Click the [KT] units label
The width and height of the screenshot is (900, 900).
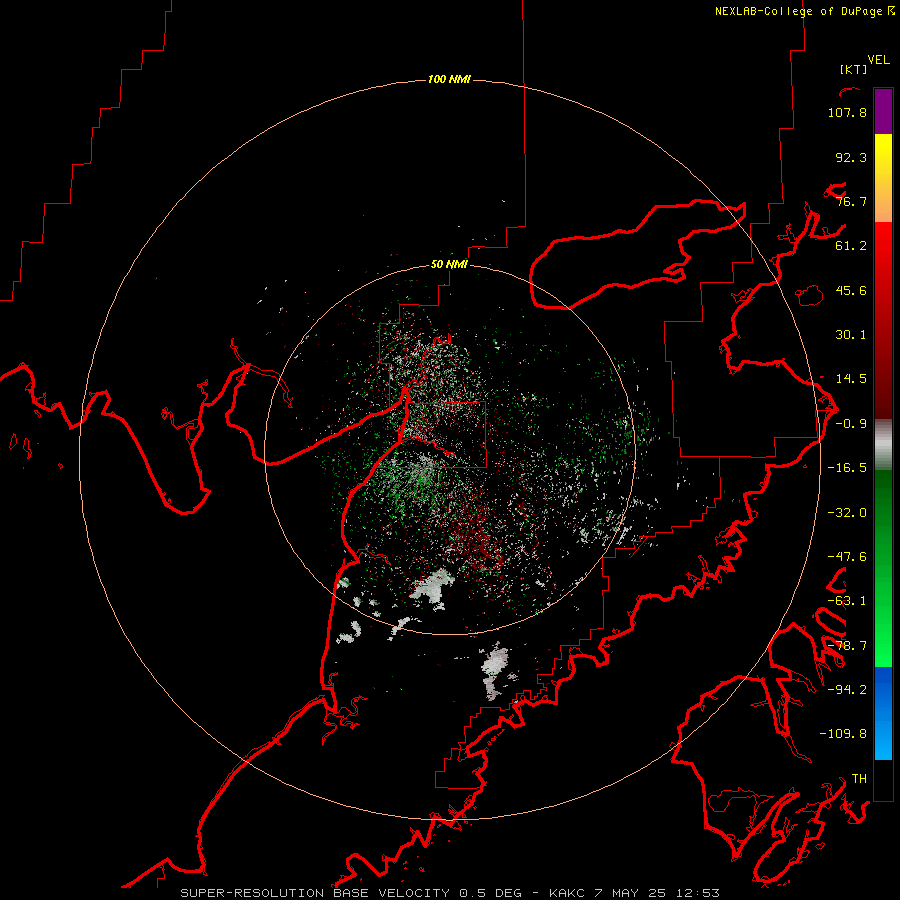point(853,69)
